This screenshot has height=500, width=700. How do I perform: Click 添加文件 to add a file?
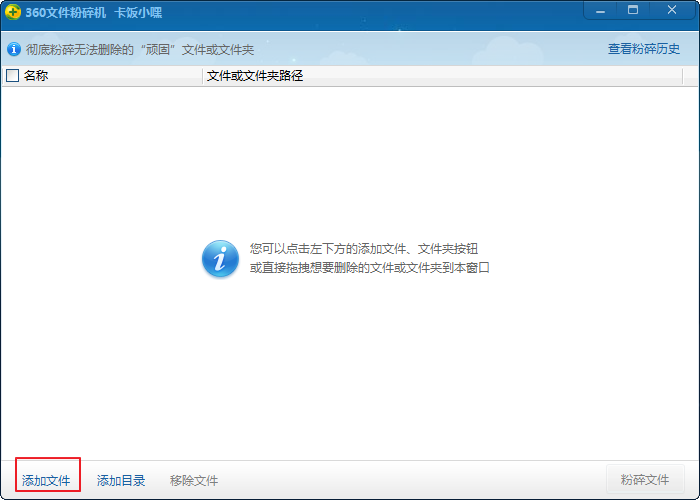tap(46, 481)
